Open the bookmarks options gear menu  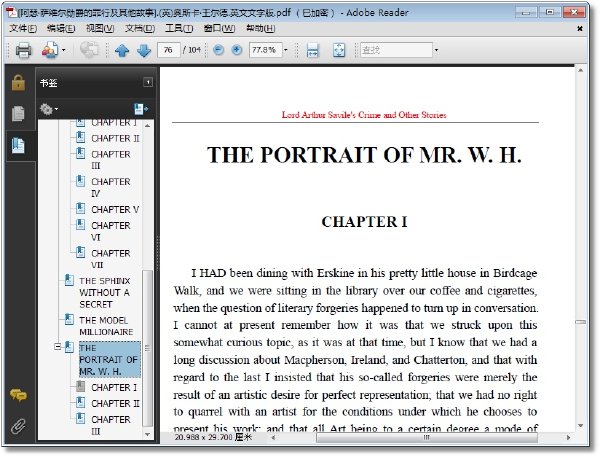pyautogui.click(x=49, y=109)
